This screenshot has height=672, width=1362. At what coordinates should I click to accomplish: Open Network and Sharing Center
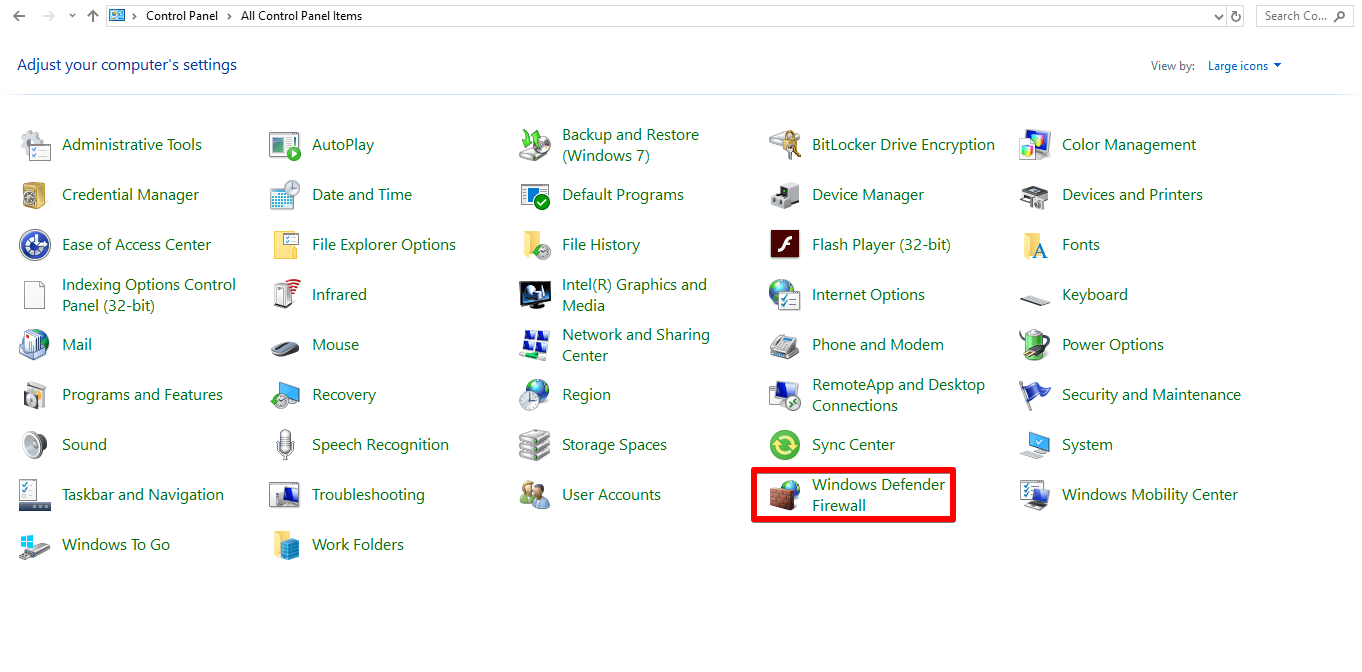click(636, 344)
